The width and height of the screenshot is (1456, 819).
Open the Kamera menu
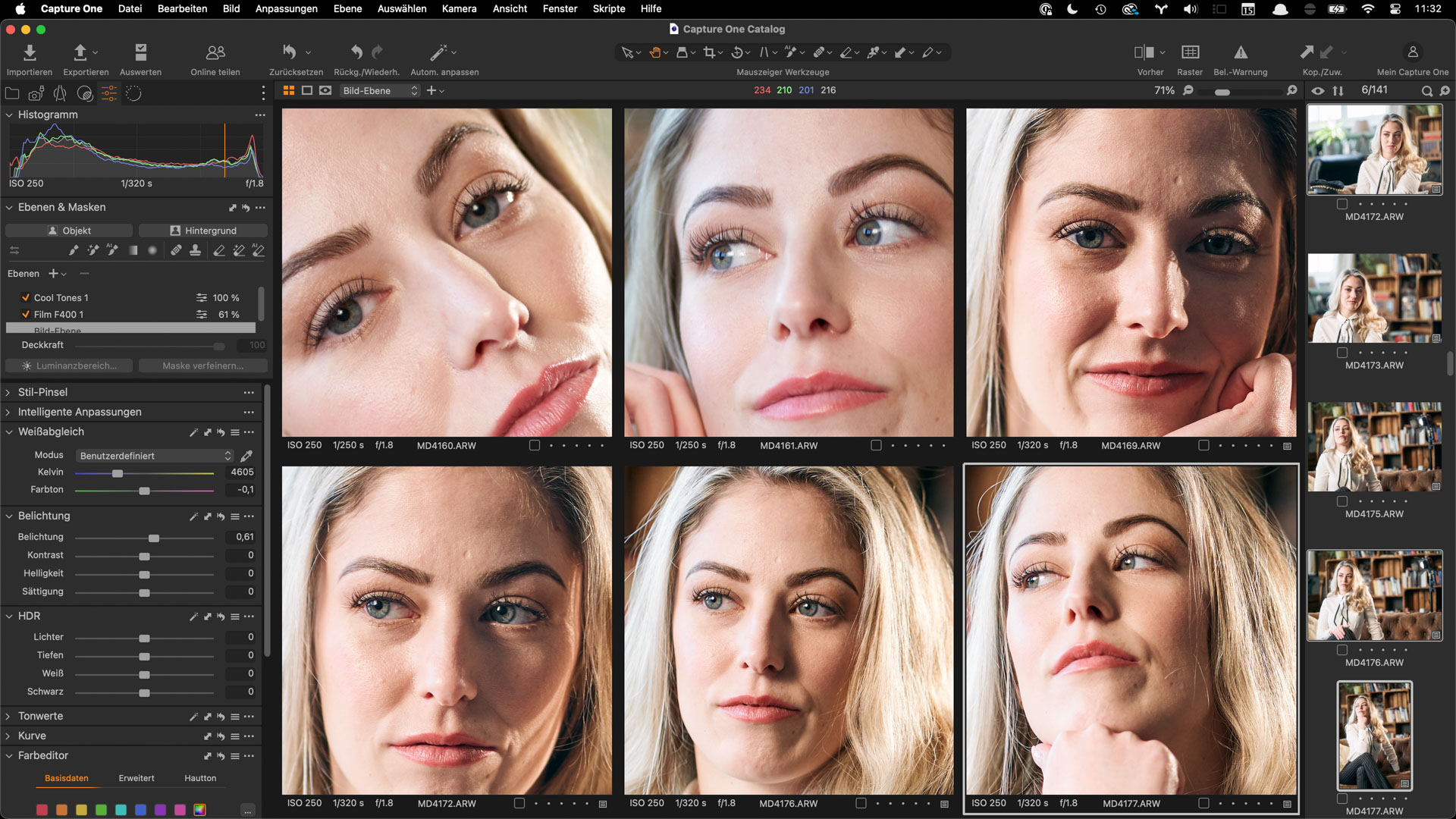[x=460, y=8]
